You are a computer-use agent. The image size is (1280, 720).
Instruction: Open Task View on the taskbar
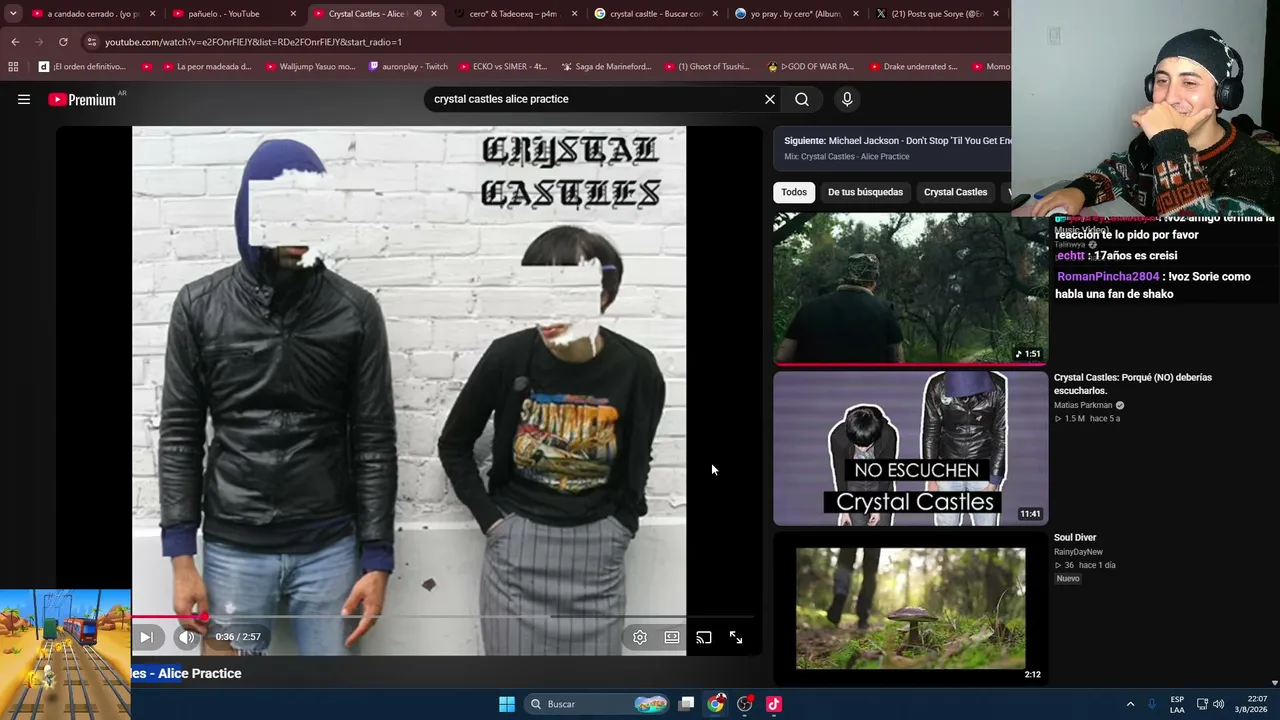pyautogui.click(x=686, y=704)
